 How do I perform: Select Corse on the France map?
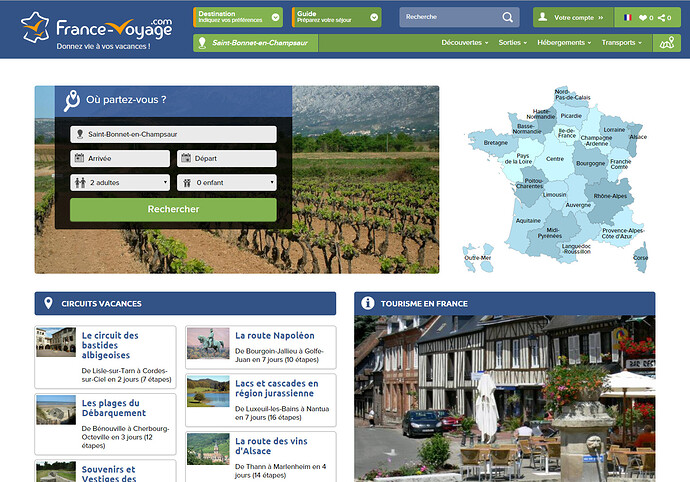click(x=641, y=258)
